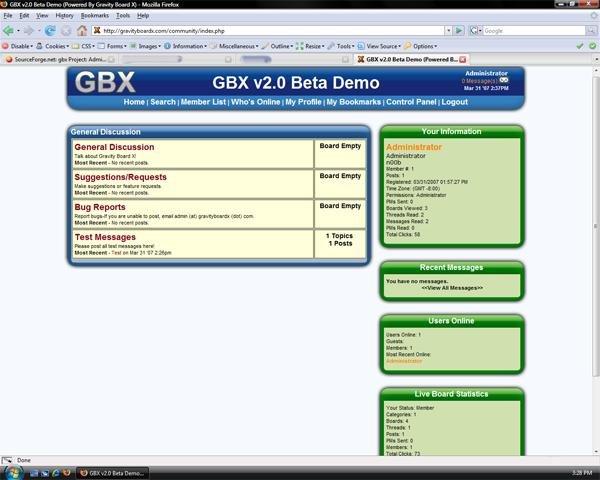Close the GBX v2.0 Beta Demo tab
Viewport: 600px width, 480px height.
pos(463,59)
